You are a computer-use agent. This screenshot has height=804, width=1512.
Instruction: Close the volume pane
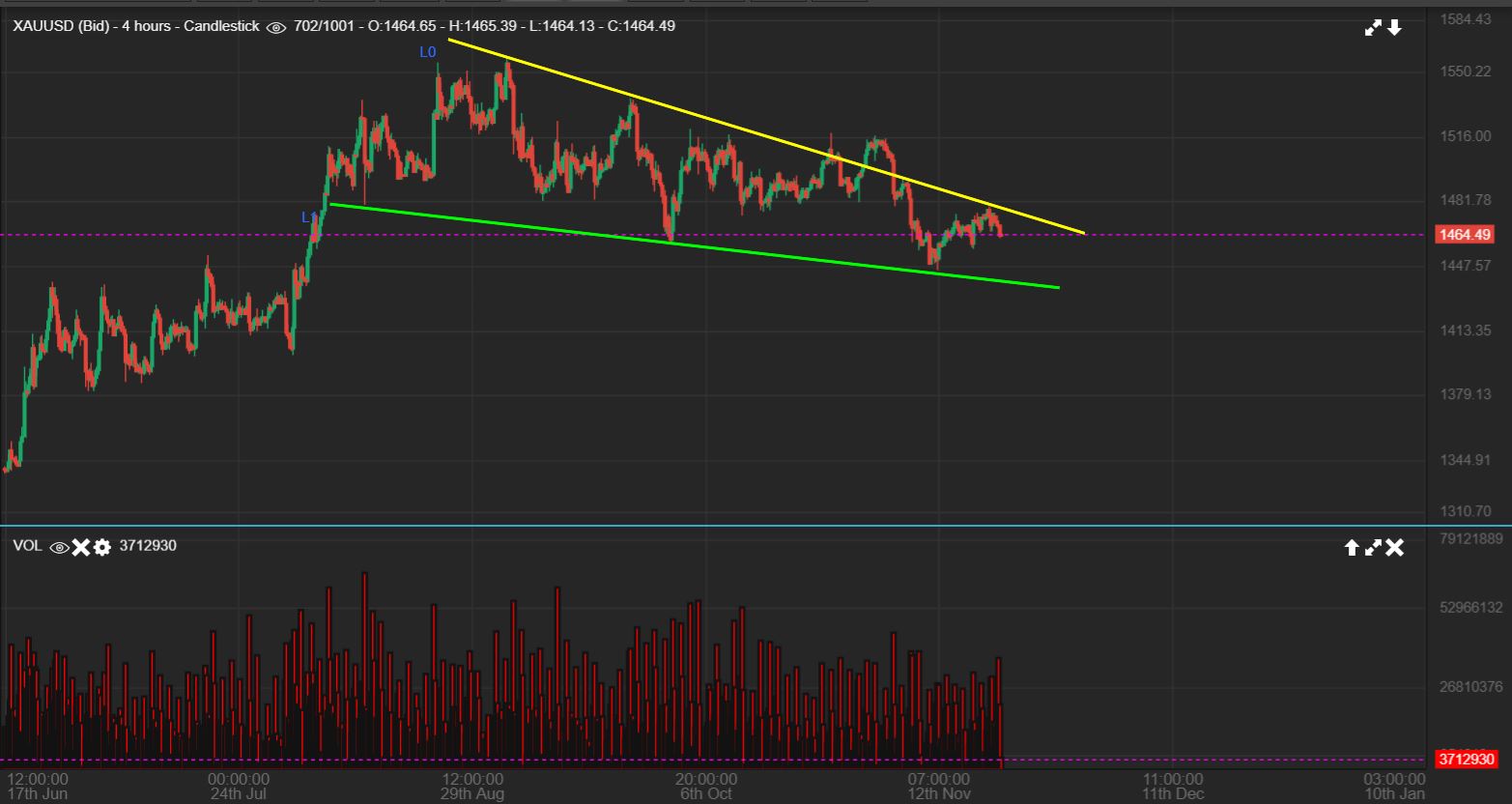coord(1394,548)
